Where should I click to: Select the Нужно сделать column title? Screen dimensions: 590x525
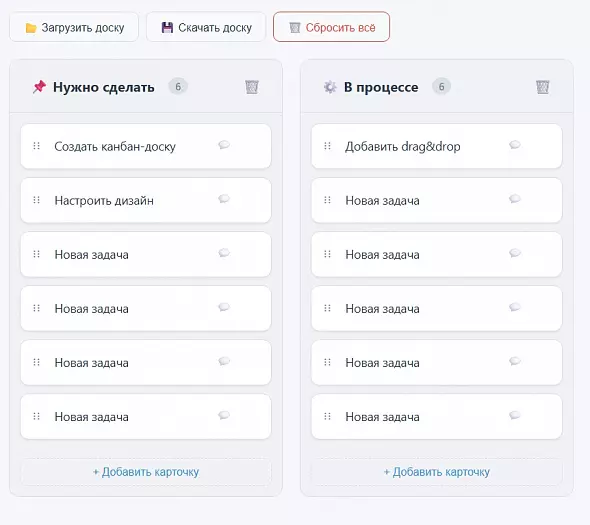(x=104, y=87)
